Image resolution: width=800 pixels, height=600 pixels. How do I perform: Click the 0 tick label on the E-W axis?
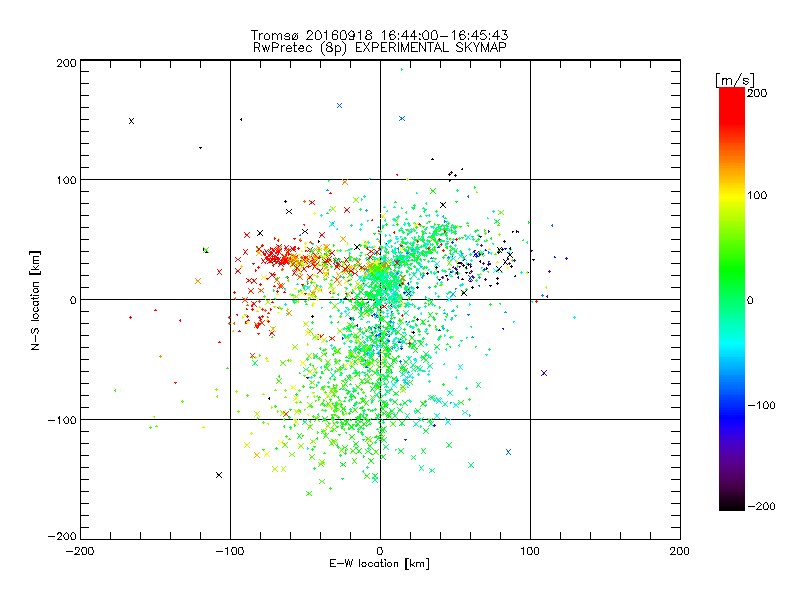(380, 551)
